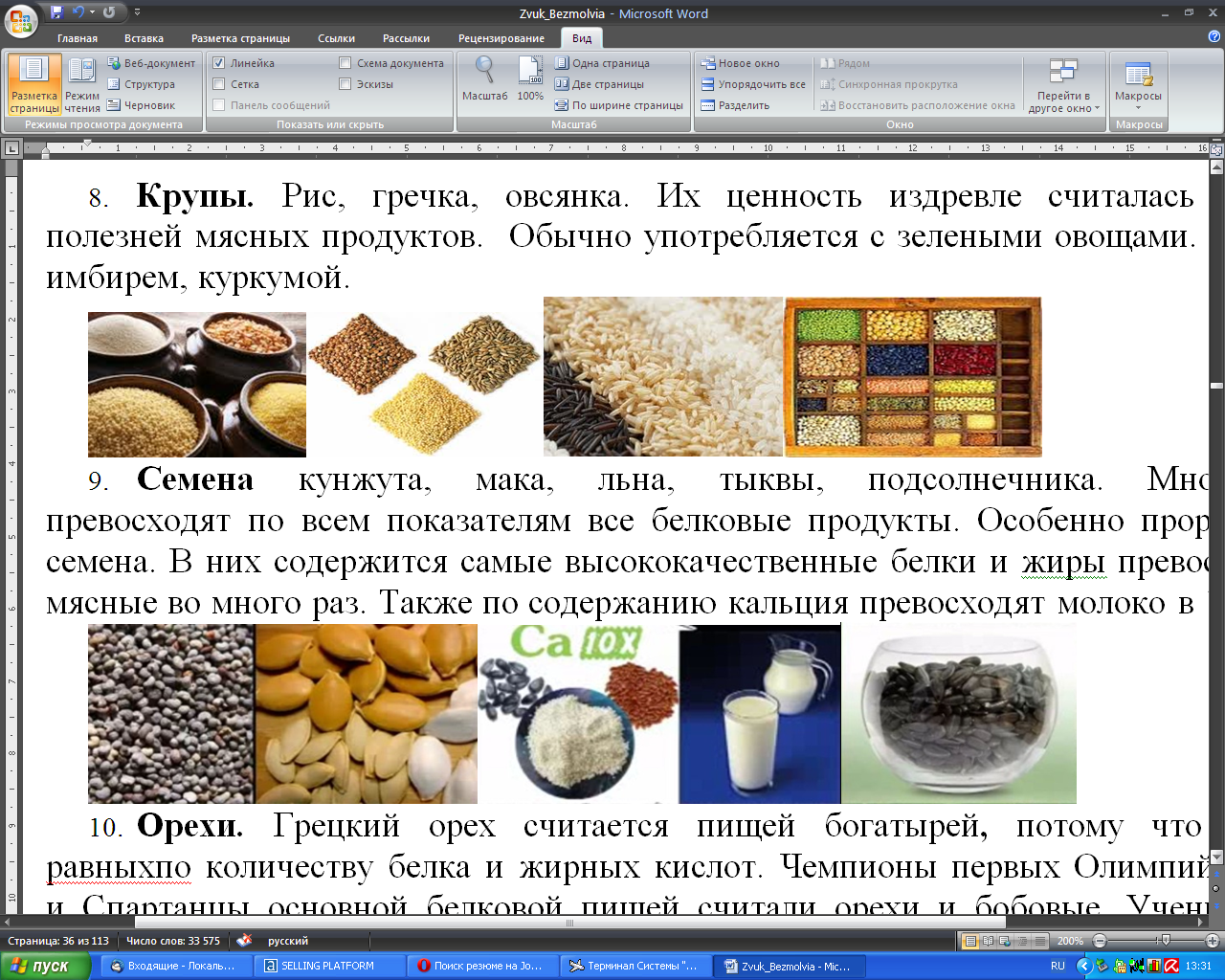The image size is (1225, 980).
Task: Zoom in with the plus button
Action: (x=1213, y=941)
